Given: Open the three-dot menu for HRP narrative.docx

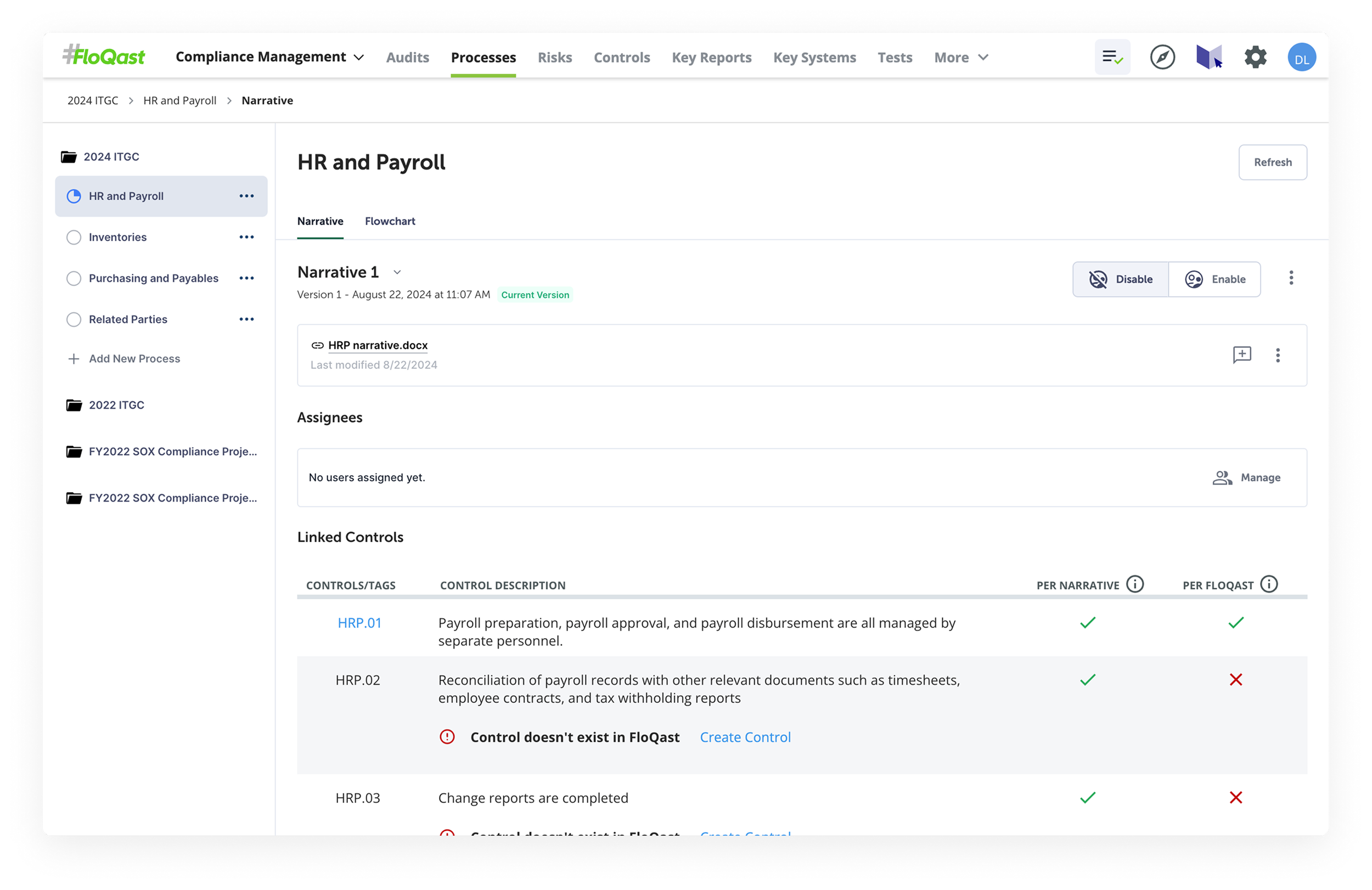Looking at the screenshot, I should [1278, 355].
